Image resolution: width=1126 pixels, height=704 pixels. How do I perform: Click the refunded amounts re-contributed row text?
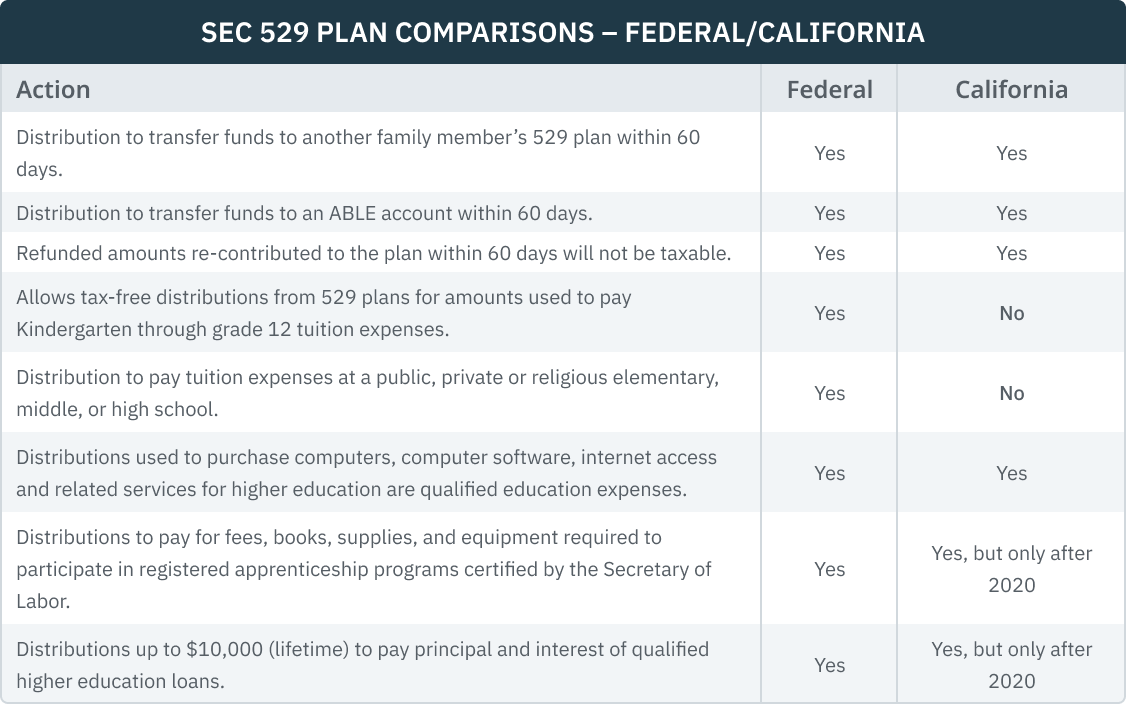[x=373, y=253]
